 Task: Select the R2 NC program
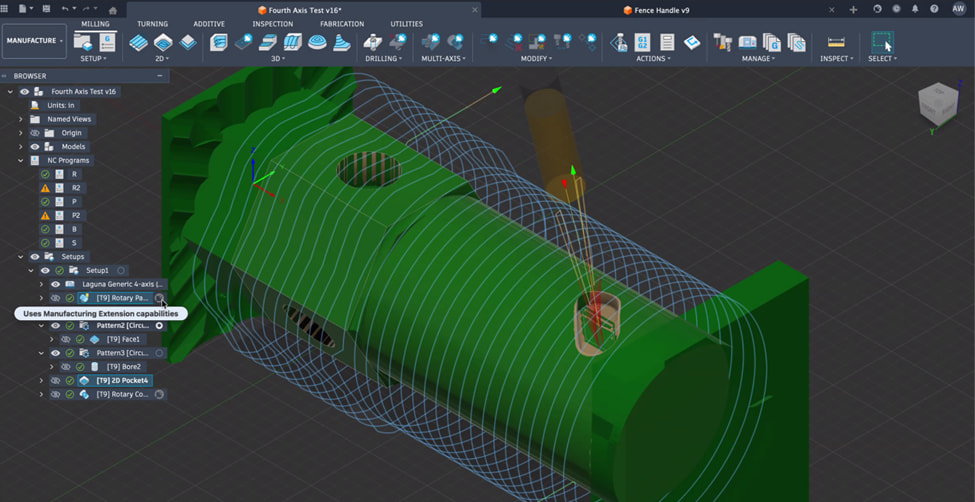(76, 188)
